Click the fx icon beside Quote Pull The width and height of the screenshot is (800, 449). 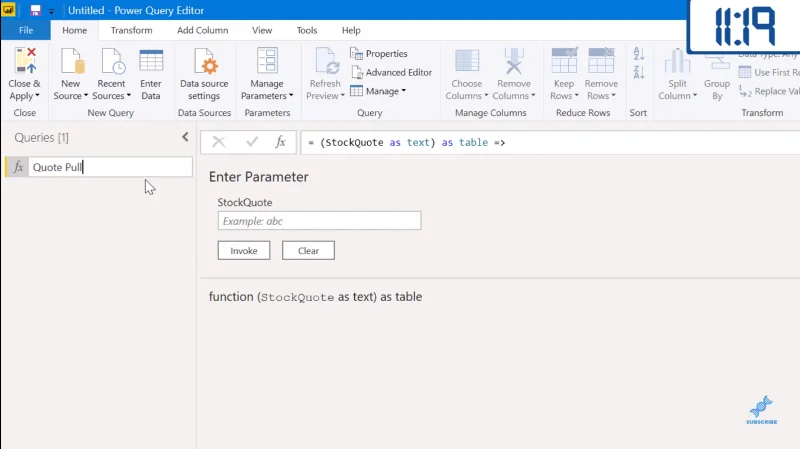[x=18, y=167]
